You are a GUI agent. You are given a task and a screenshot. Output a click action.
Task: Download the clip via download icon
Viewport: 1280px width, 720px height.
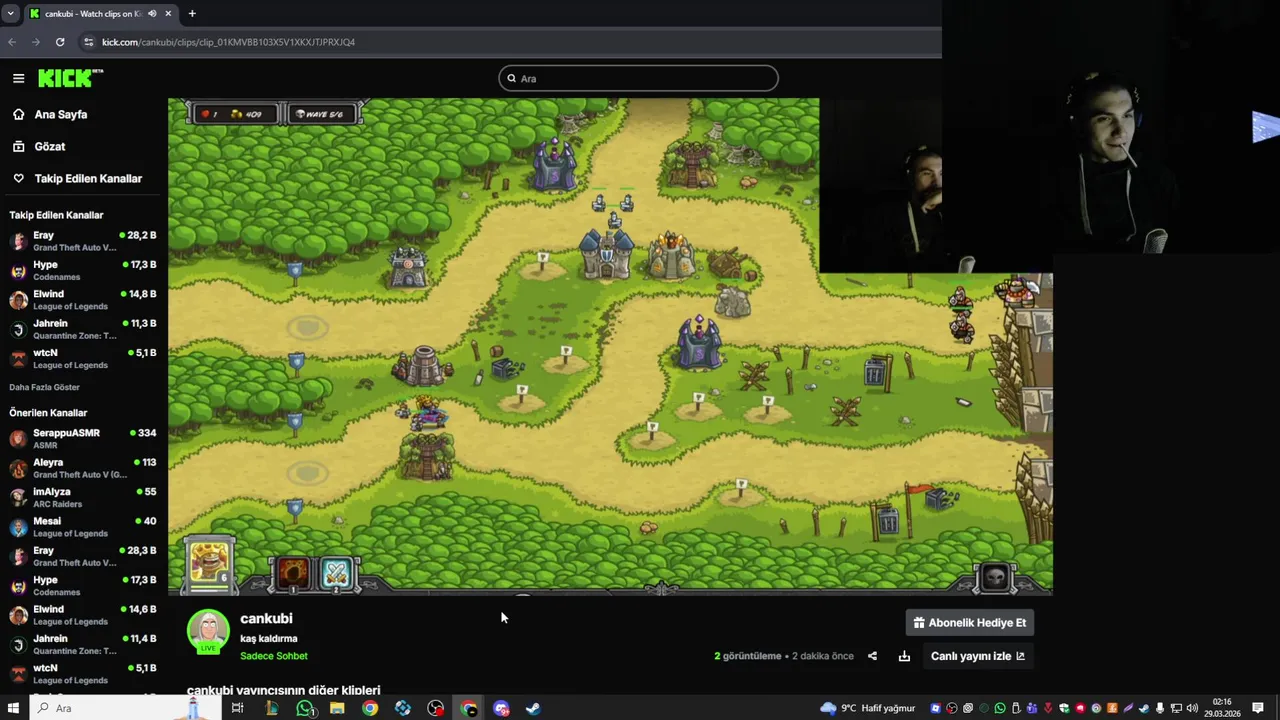904,656
